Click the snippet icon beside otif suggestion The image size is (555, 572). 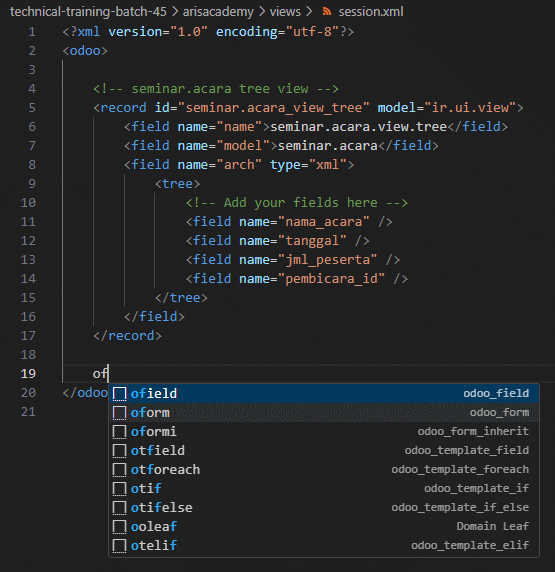[x=119, y=488]
